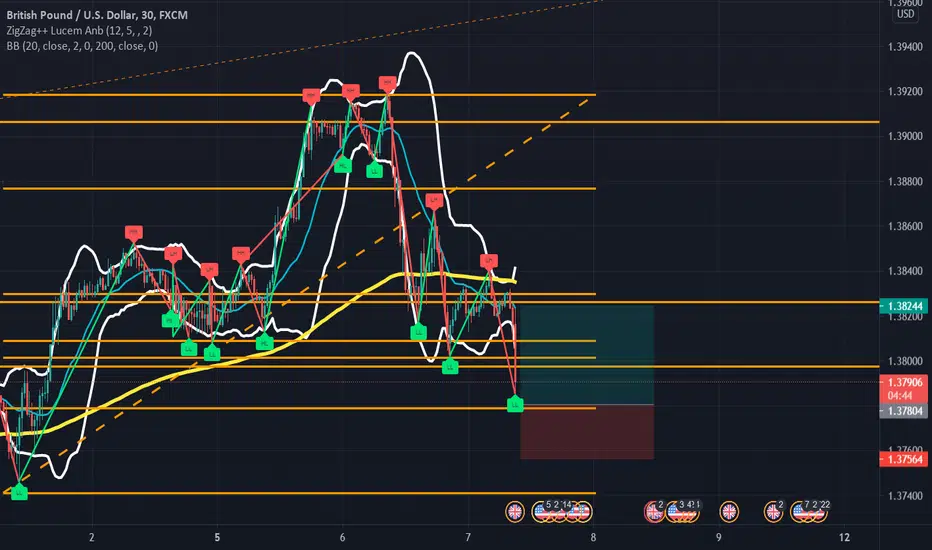Click the green 1.38244 take-profit price label

click(903, 306)
